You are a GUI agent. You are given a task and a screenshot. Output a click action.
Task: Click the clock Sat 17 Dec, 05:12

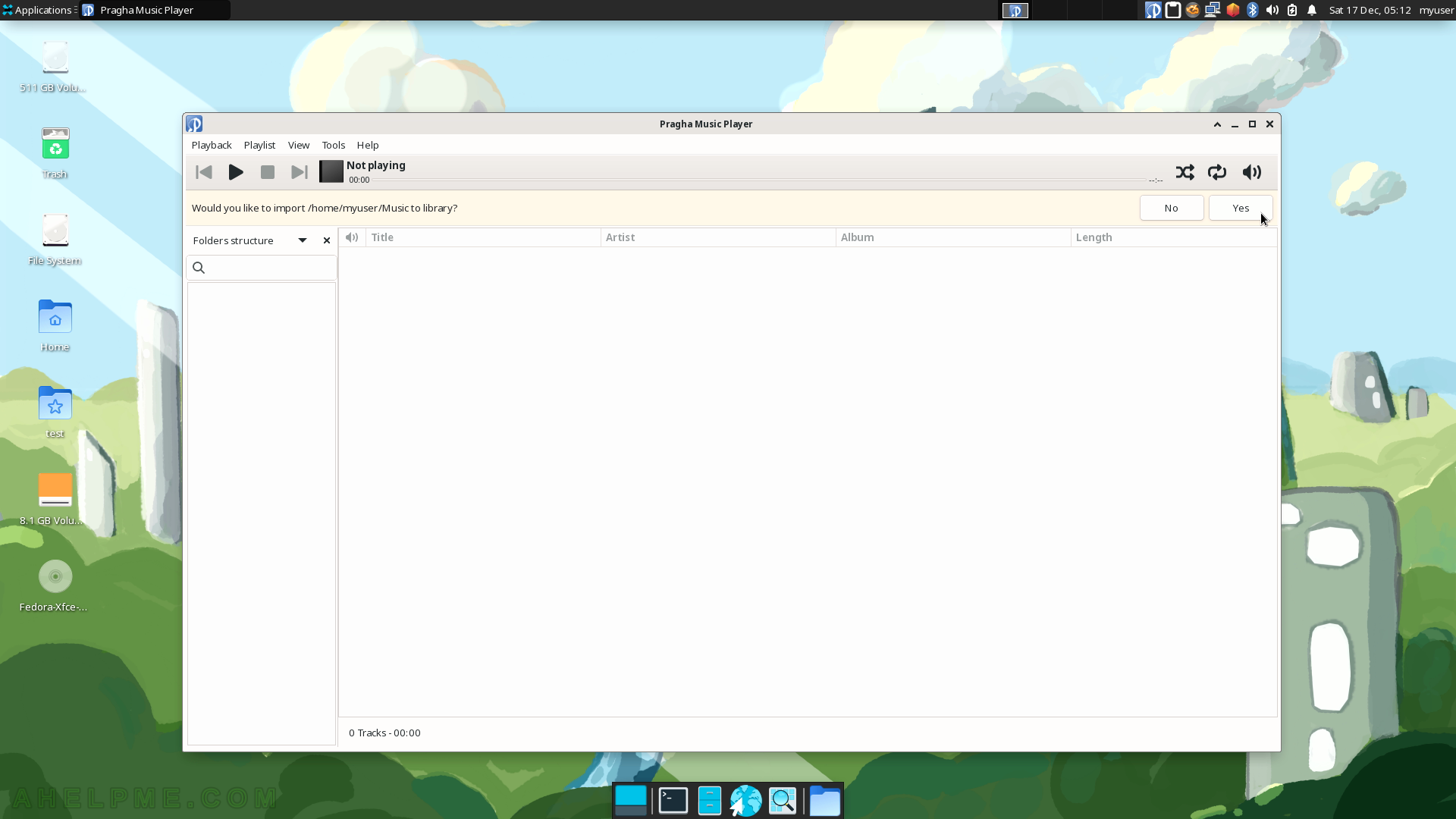coord(1370,10)
